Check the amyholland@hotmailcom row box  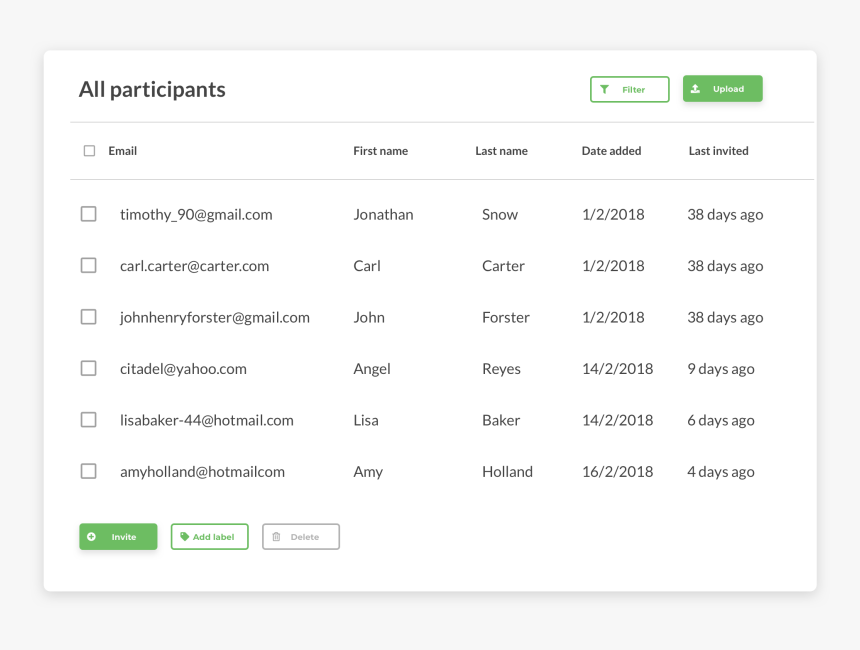click(x=89, y=471)
